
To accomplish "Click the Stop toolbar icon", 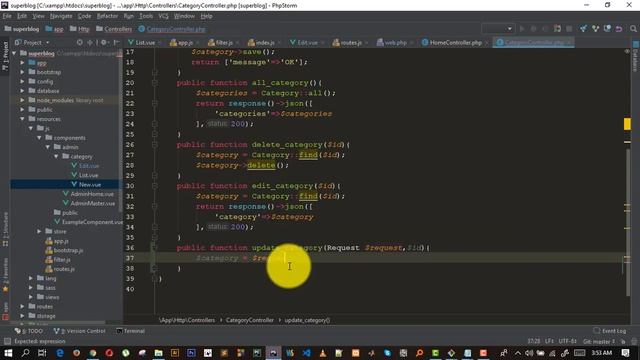I will tap(569, 29).
